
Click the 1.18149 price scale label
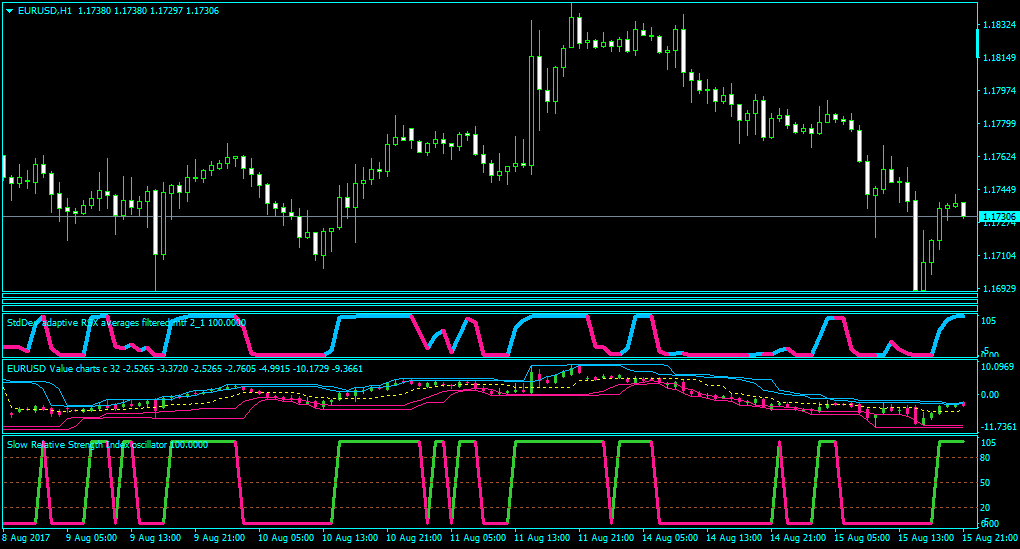pyautogui.click(x=999, y=58)
